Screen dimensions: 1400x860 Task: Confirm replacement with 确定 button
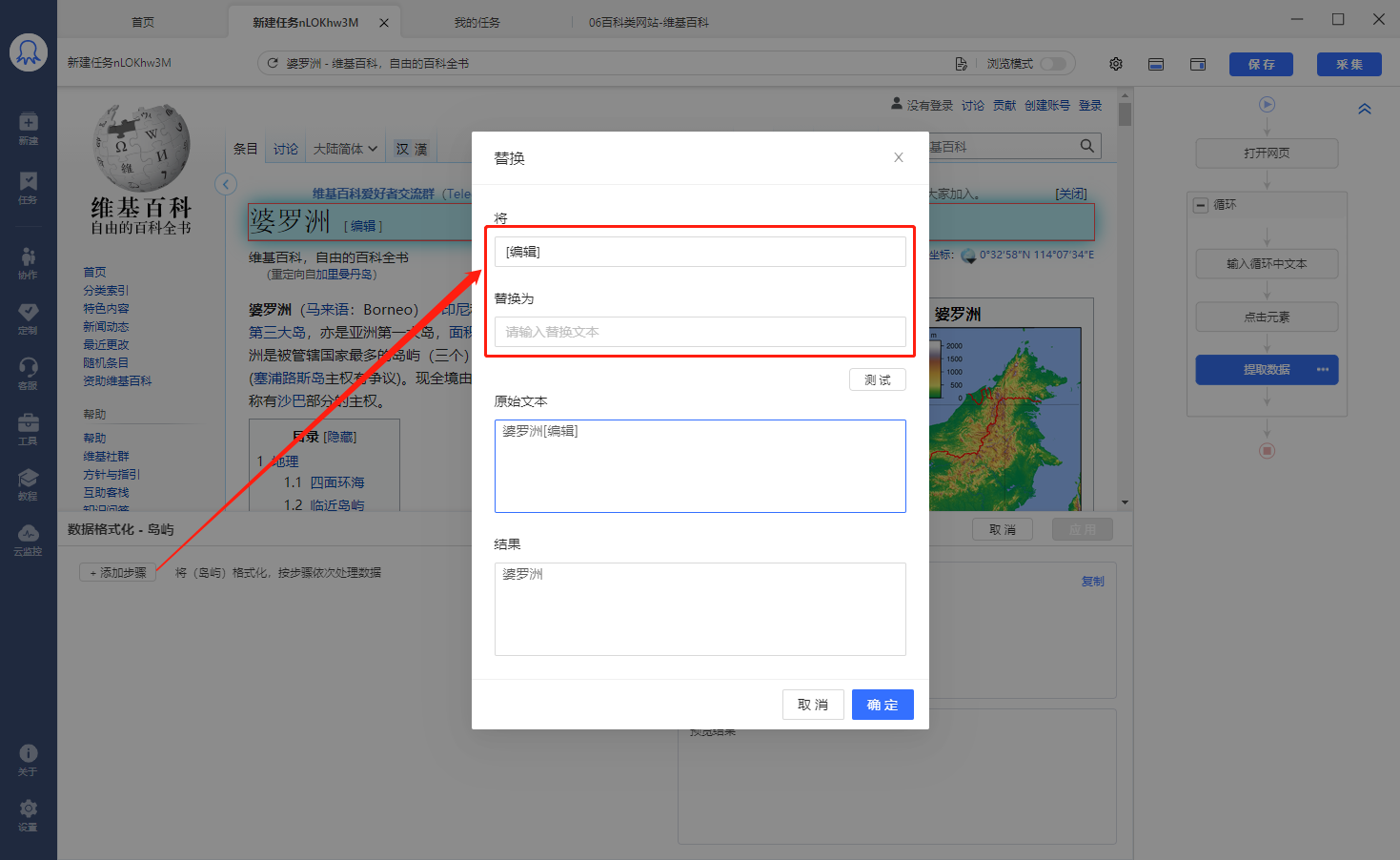pyautogui.click(x=883, y=705)
